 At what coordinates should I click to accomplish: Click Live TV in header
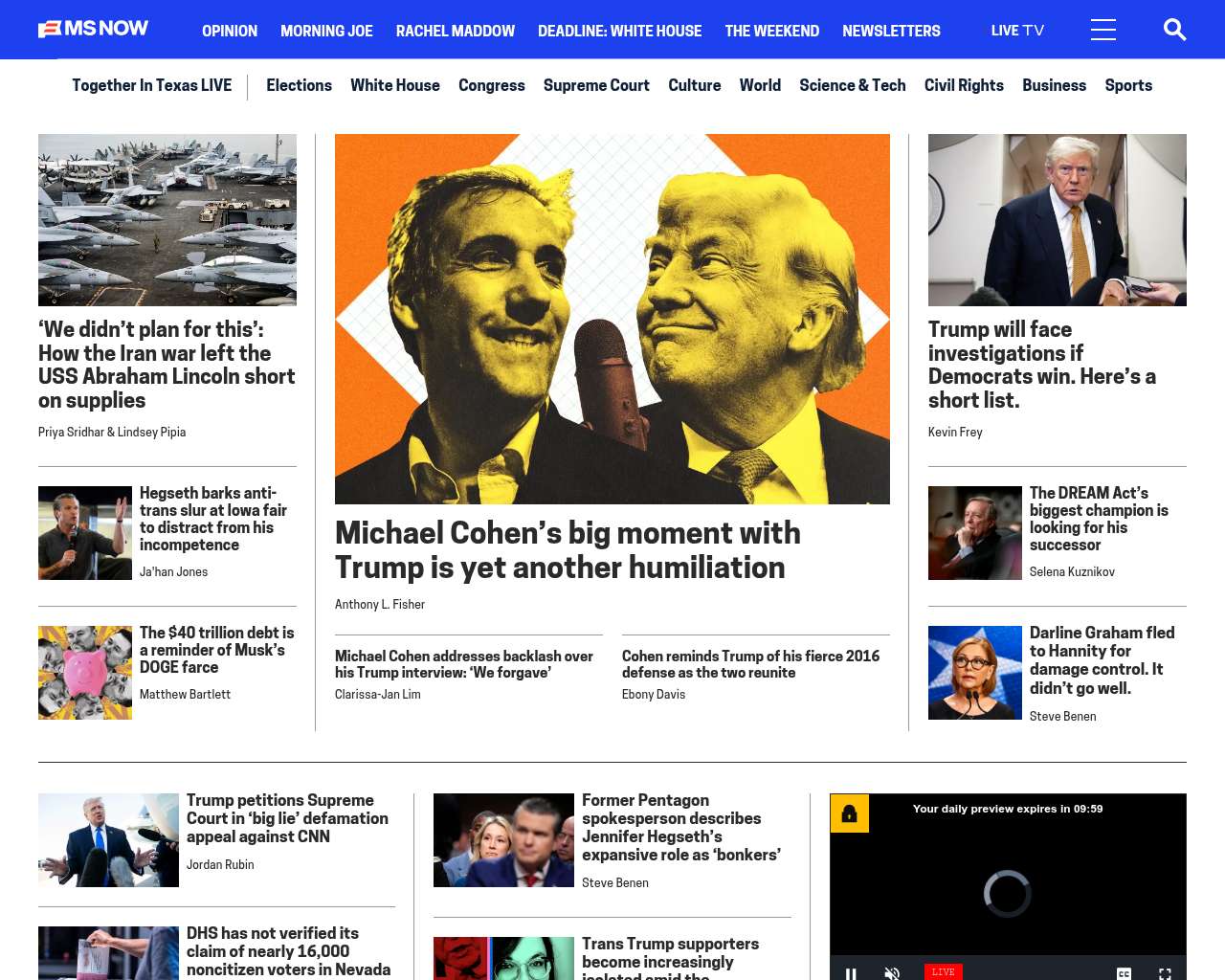(x=1017, y=31)
